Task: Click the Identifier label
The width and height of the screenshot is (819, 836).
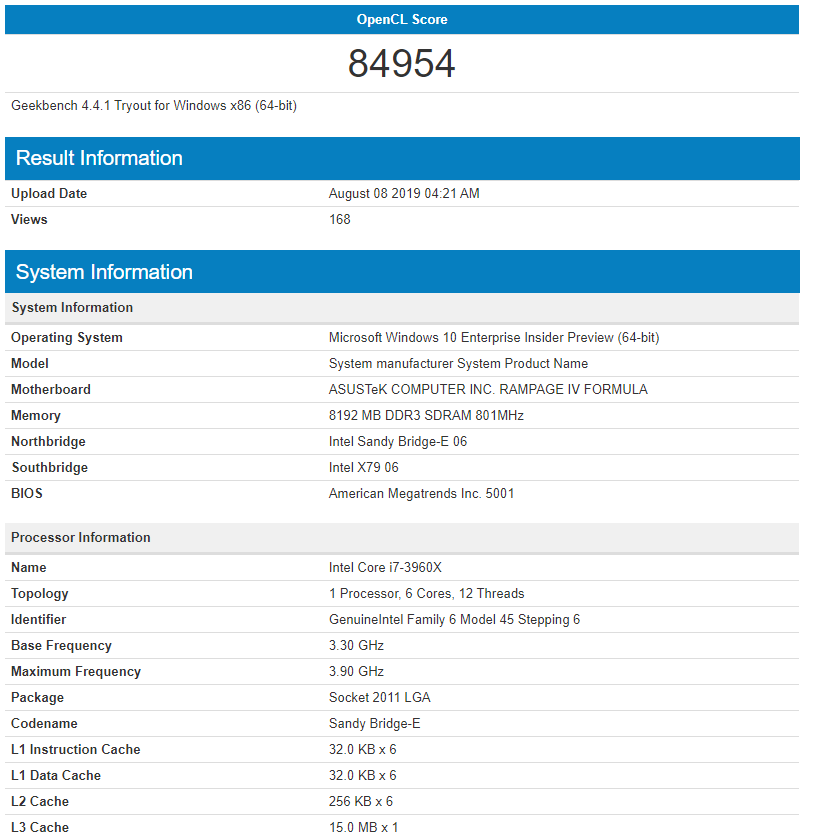Action: 38,620
